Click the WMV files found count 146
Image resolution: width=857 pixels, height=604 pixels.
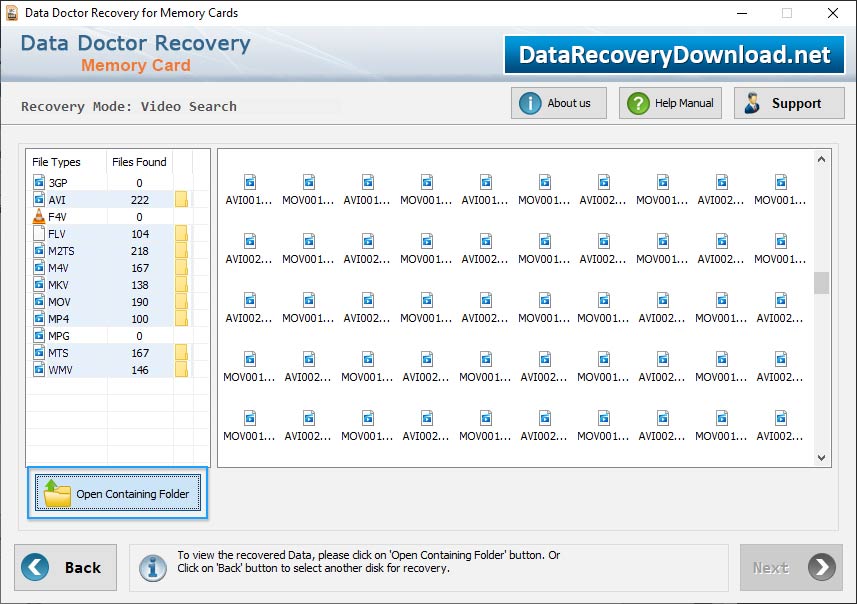140,370
